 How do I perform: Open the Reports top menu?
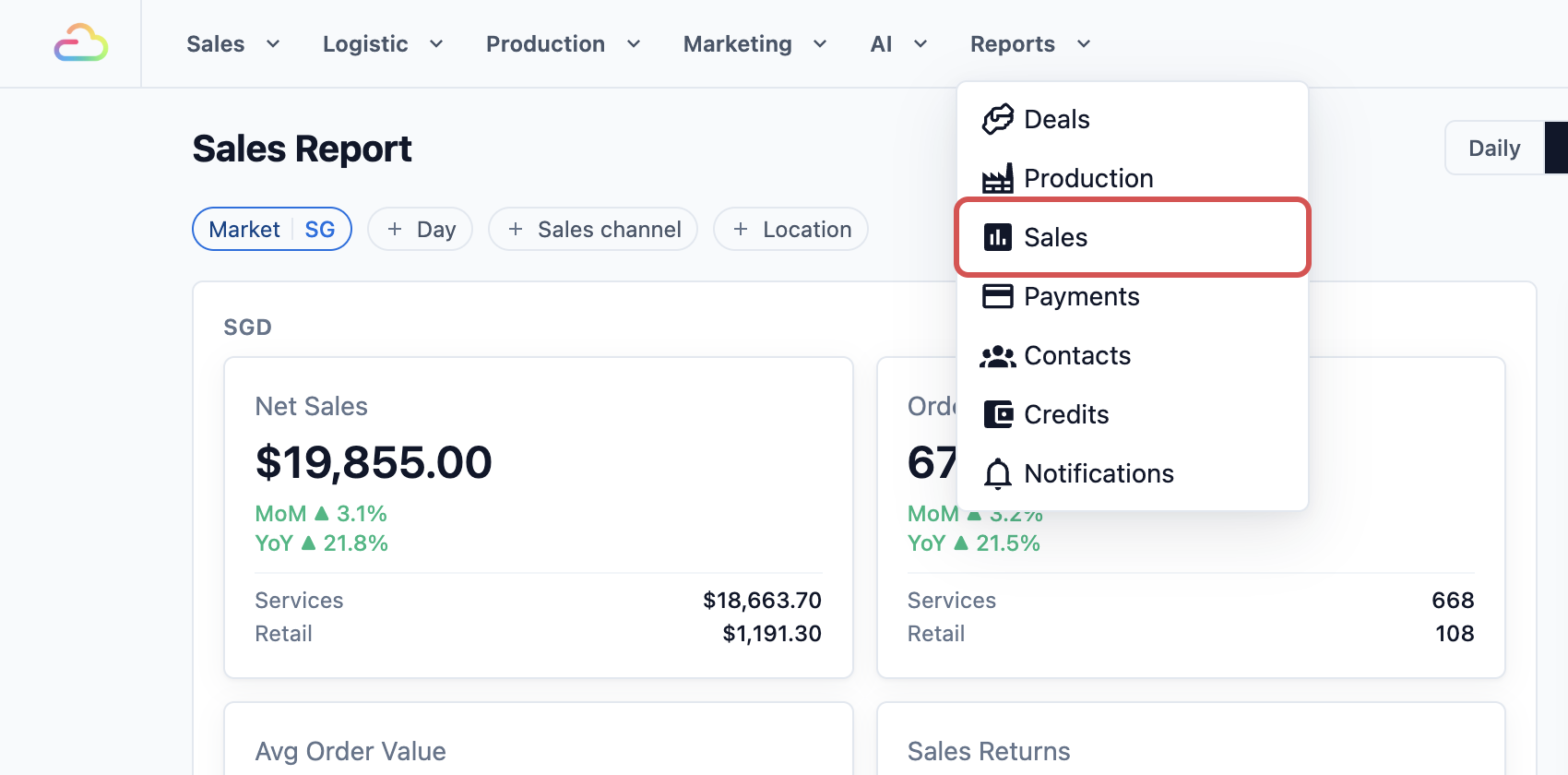(x=1030, y=43)
